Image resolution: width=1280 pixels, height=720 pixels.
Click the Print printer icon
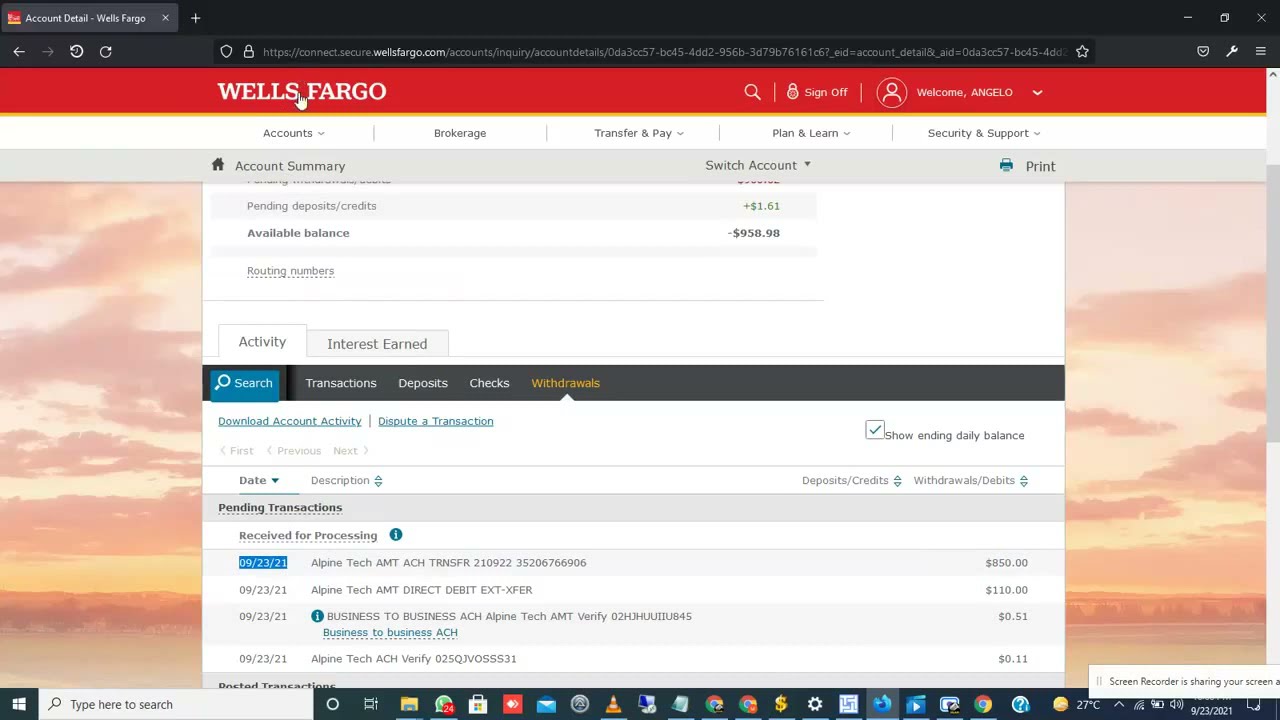(x=1006, y=165)
